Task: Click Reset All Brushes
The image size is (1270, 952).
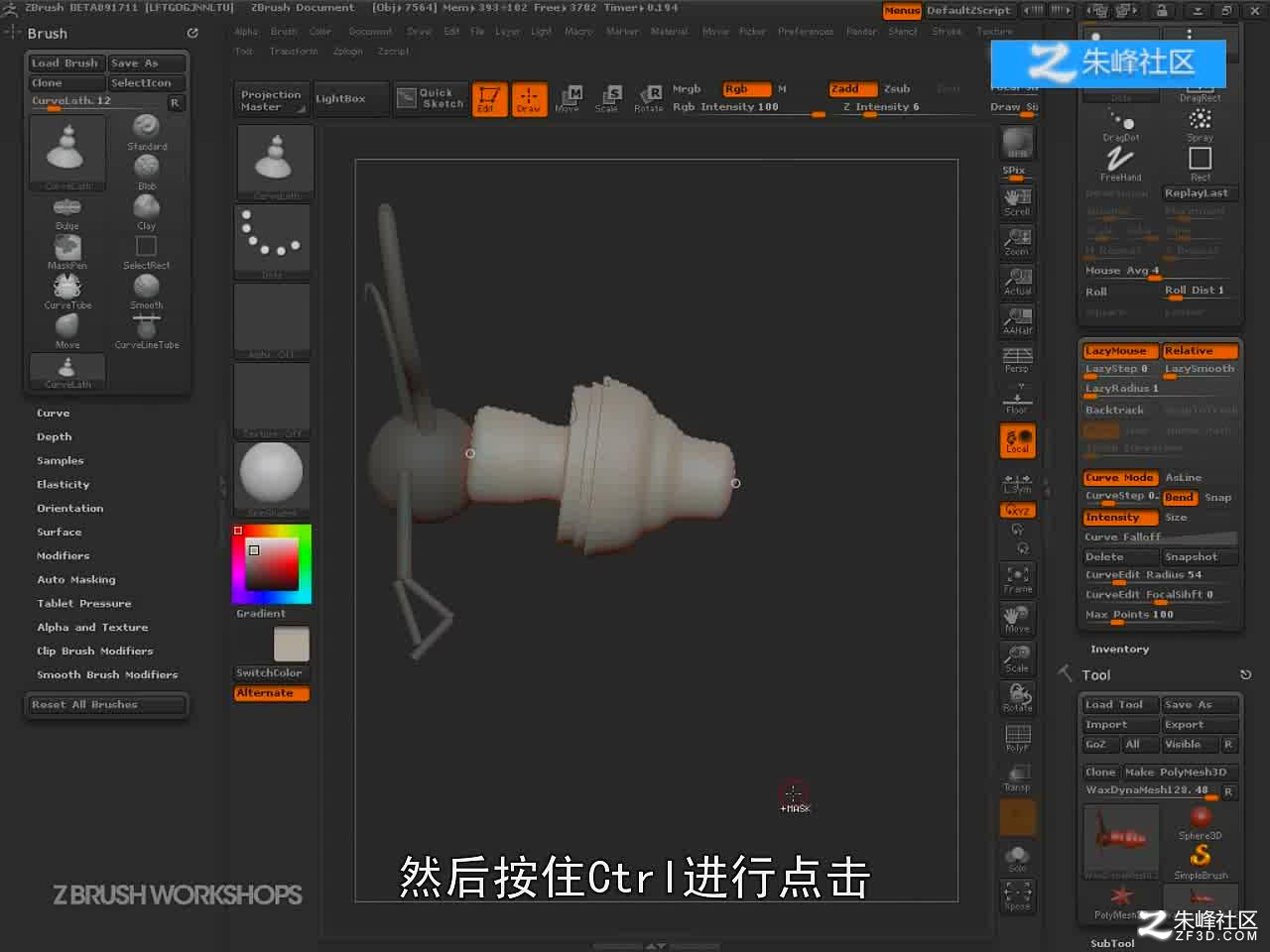Action: (107, 705)
